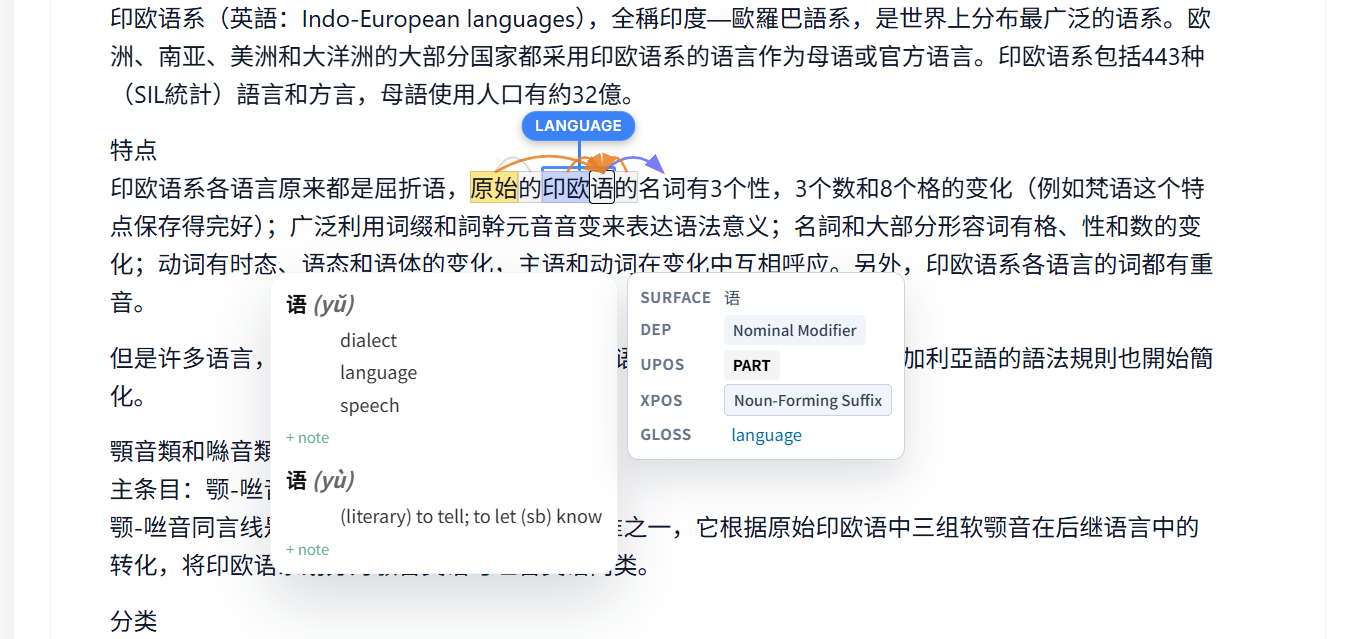
Task: Add a note under the 语 (yǔ) entry
Action: pos(307,438)
